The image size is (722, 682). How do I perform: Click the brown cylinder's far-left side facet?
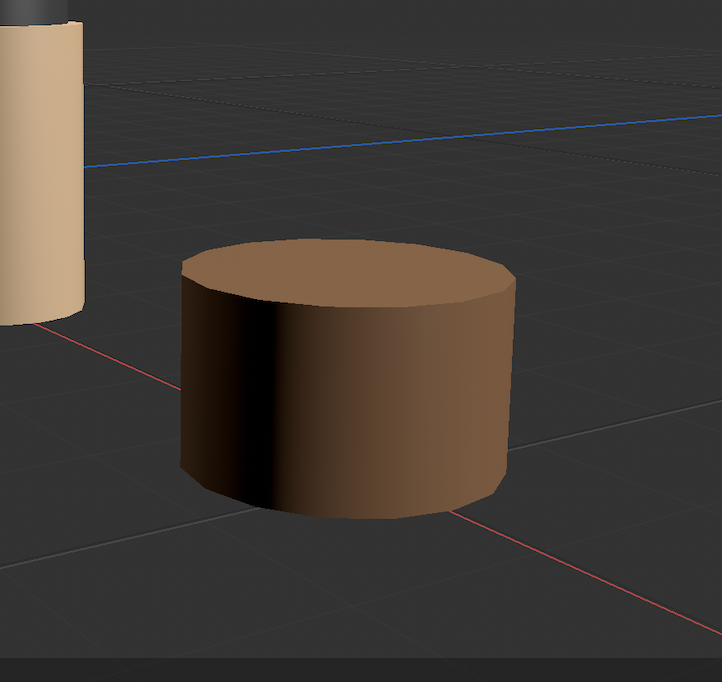click(200, 380)
